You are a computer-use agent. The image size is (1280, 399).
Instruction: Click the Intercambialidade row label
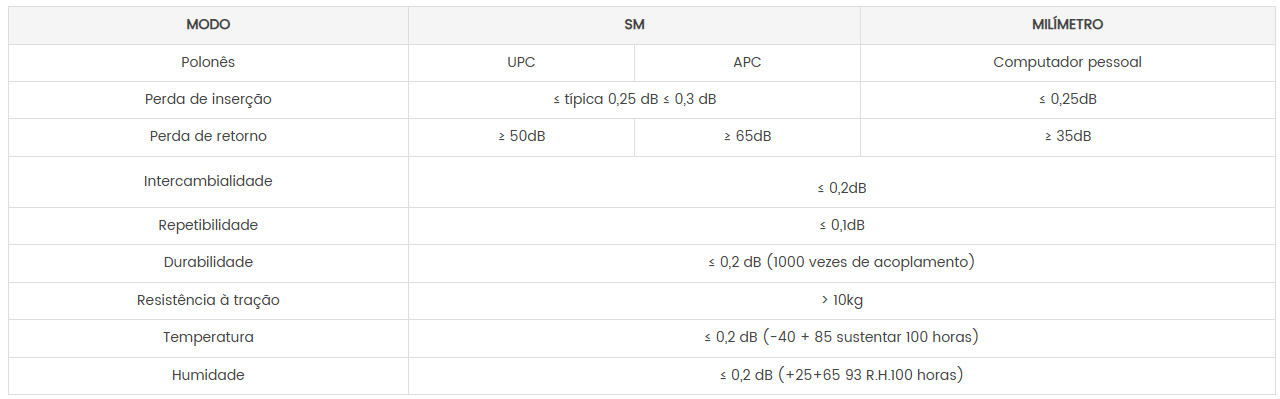[208, 181]
